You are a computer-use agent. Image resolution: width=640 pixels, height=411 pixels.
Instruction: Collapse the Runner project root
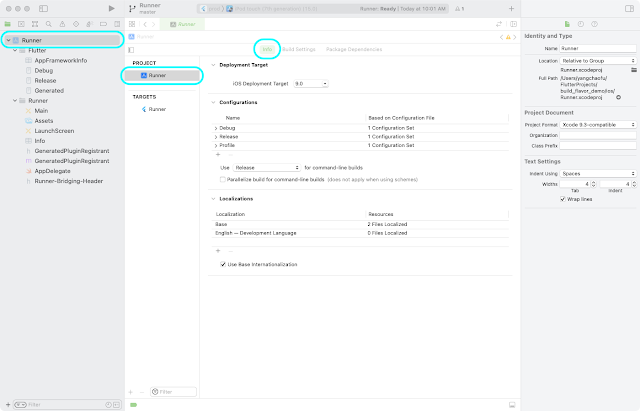[9, 40]
